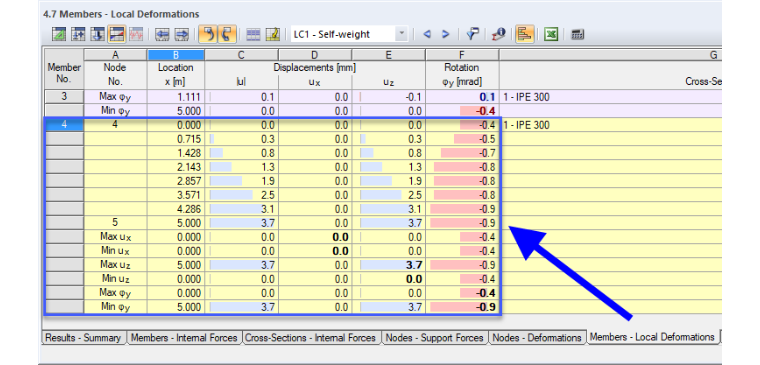The height and width of the screenshot is (365, 760).
Task: Click the Displacements [mm] heading
Action: [x=315, y=68]
